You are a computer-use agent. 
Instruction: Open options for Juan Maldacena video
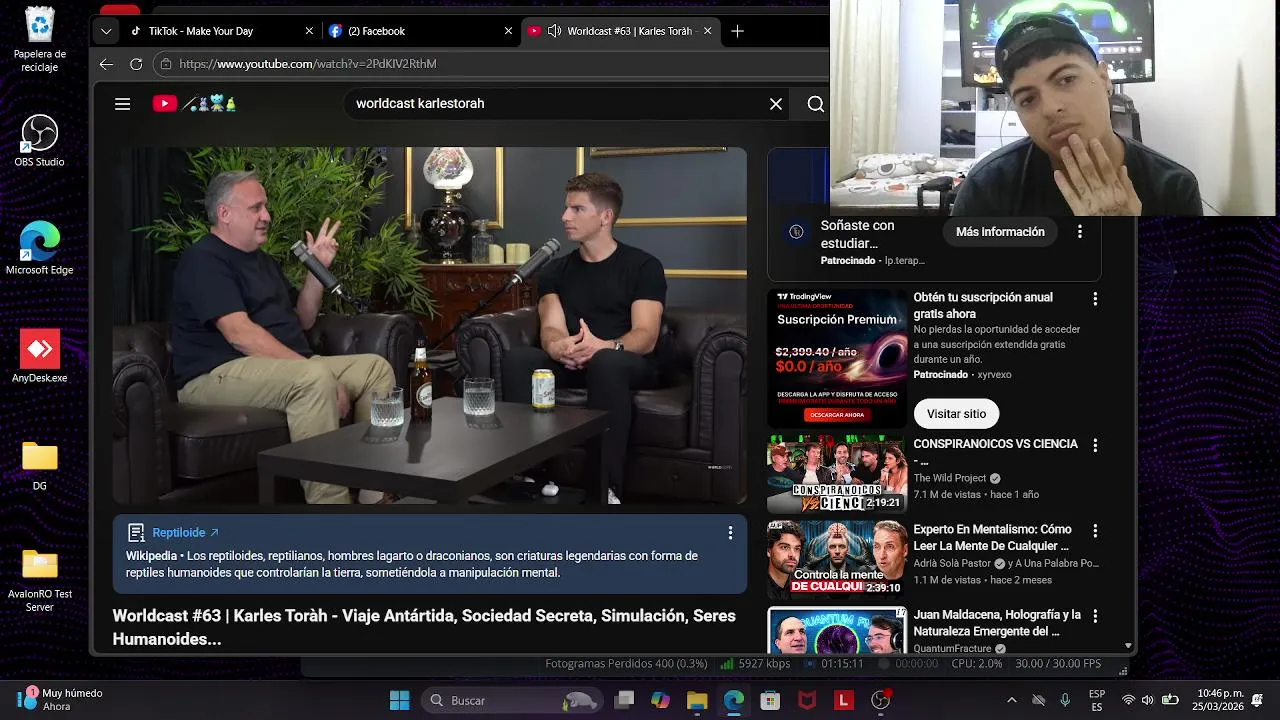pos(1095,616)
